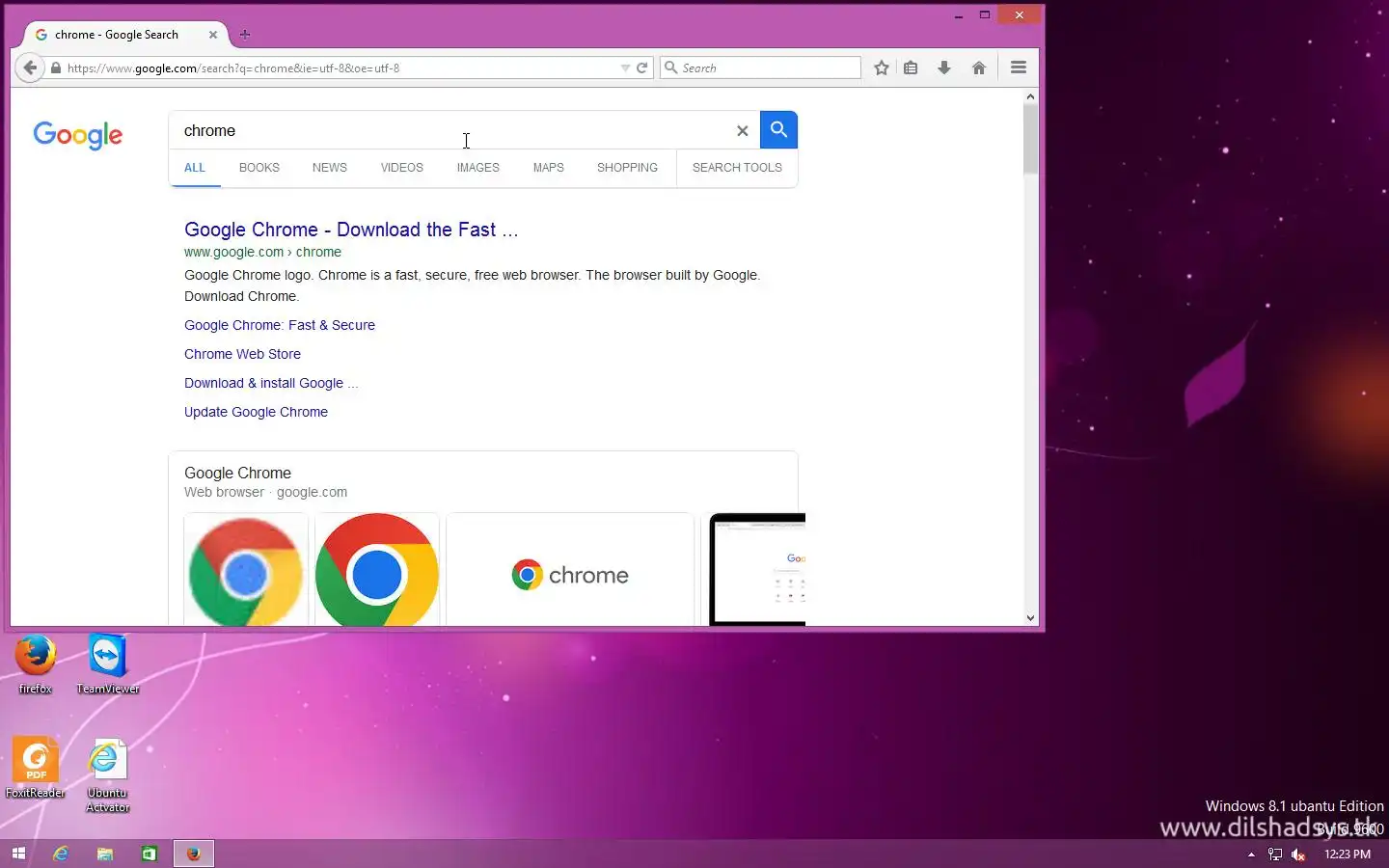
Task: Close the chrome - Google Search tab
Action: pyautogui.click(x=213, y=35)
